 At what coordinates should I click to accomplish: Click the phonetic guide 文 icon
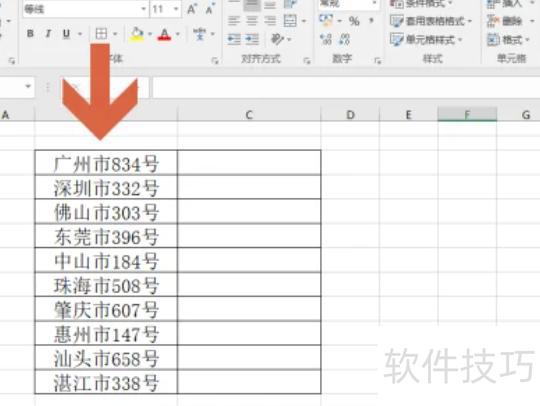[199, 34]
